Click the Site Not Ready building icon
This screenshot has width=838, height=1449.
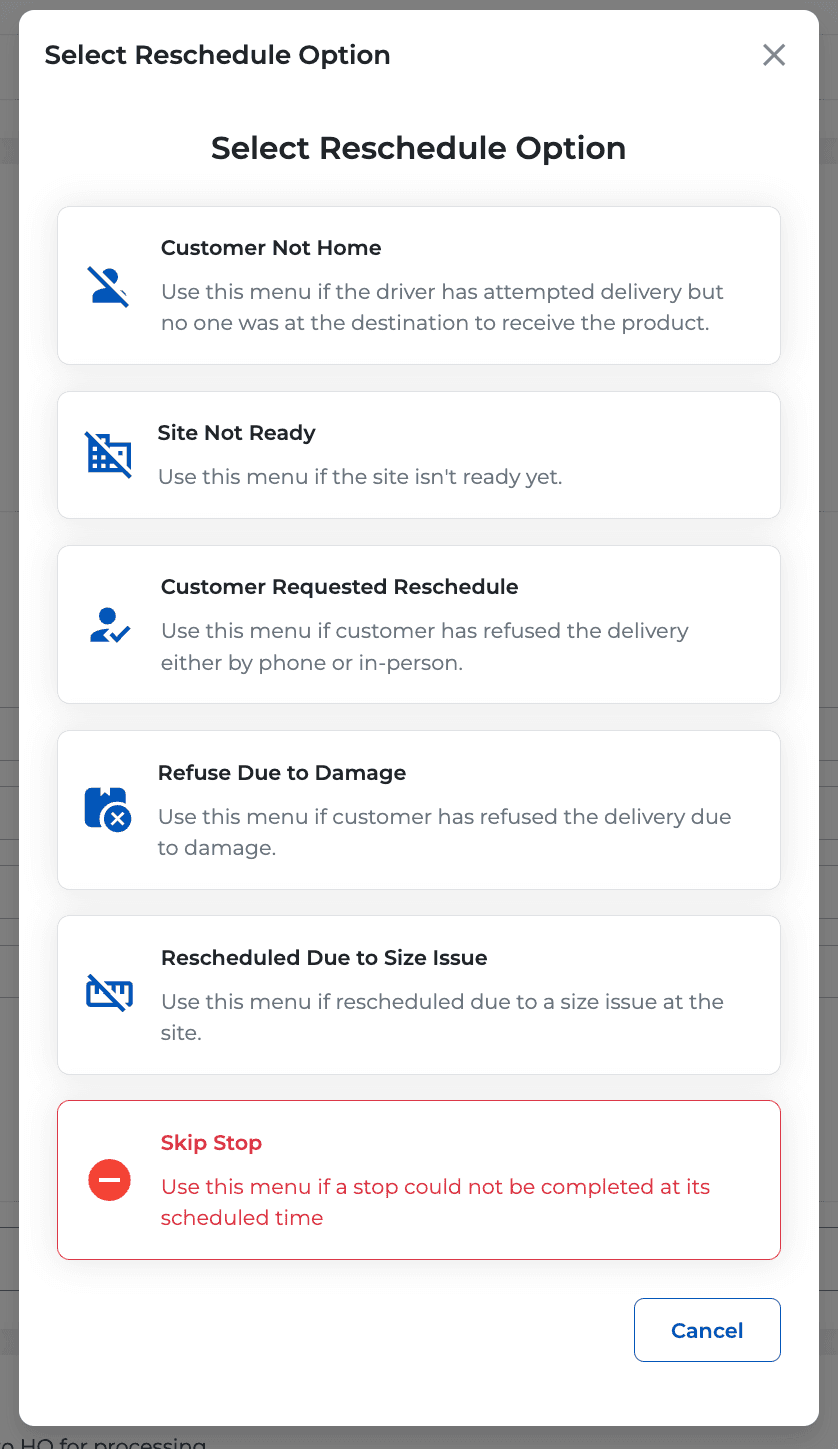coord(109,455)
